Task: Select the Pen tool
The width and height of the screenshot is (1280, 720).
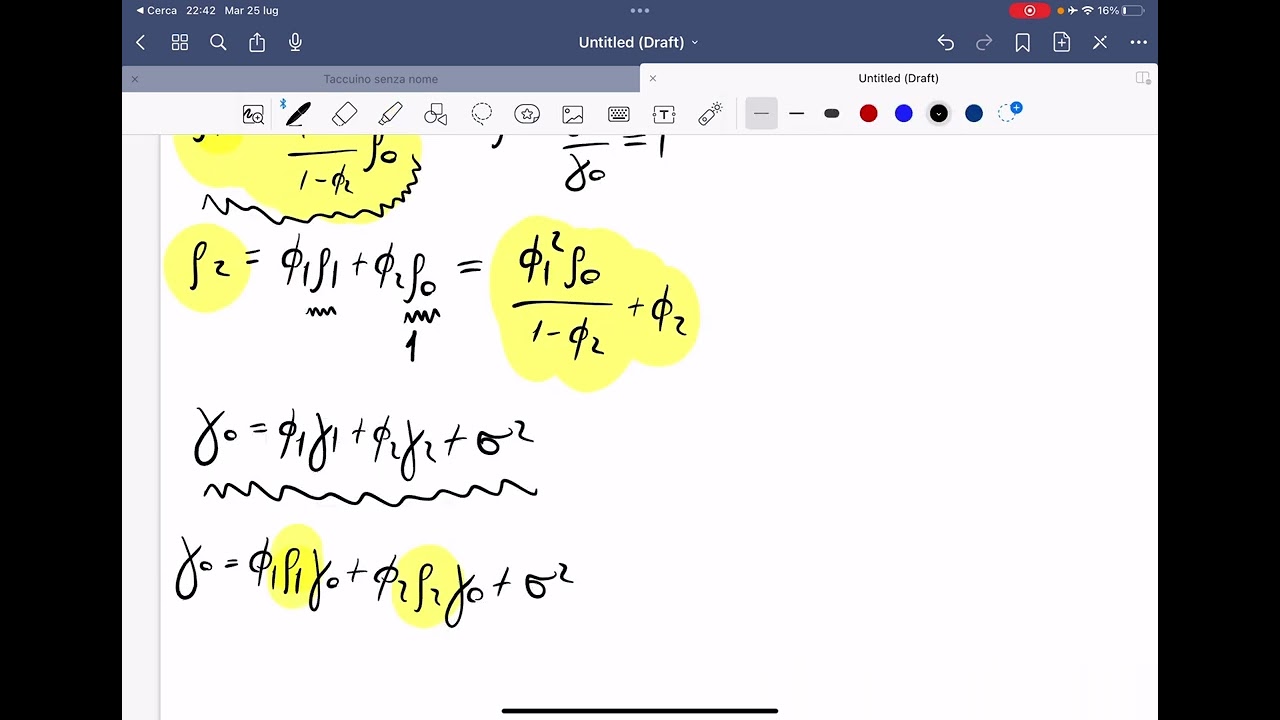Action: (x=297, y=114)
